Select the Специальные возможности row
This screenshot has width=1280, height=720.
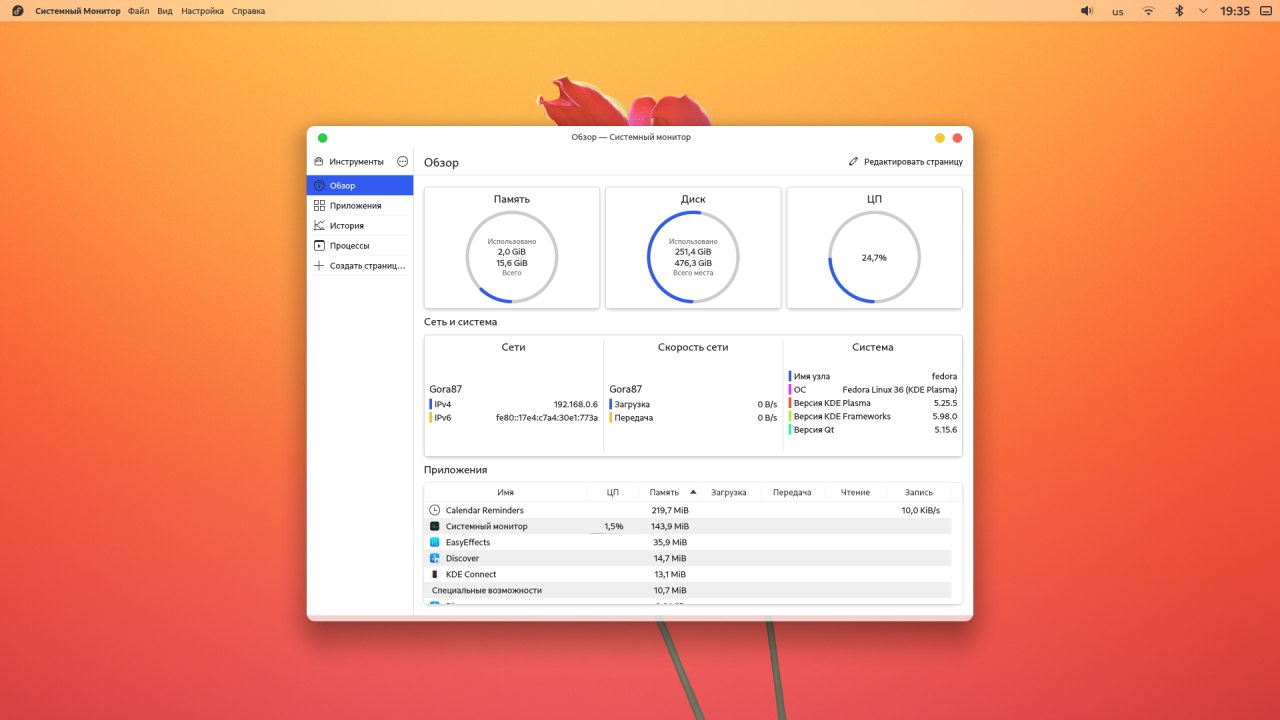(x=688, y=590)
